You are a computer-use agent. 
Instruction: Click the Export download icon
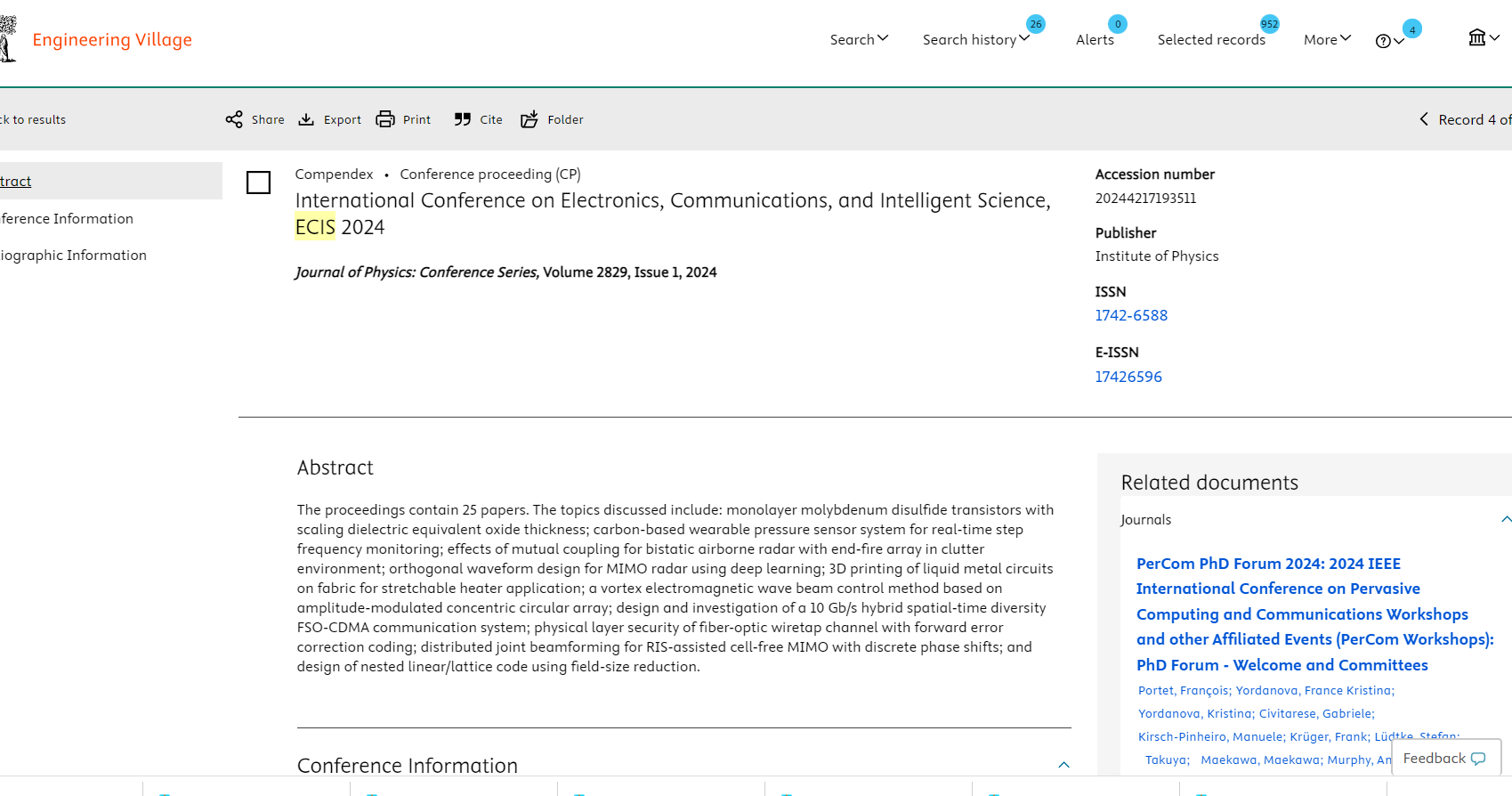[x=306, y=119]
